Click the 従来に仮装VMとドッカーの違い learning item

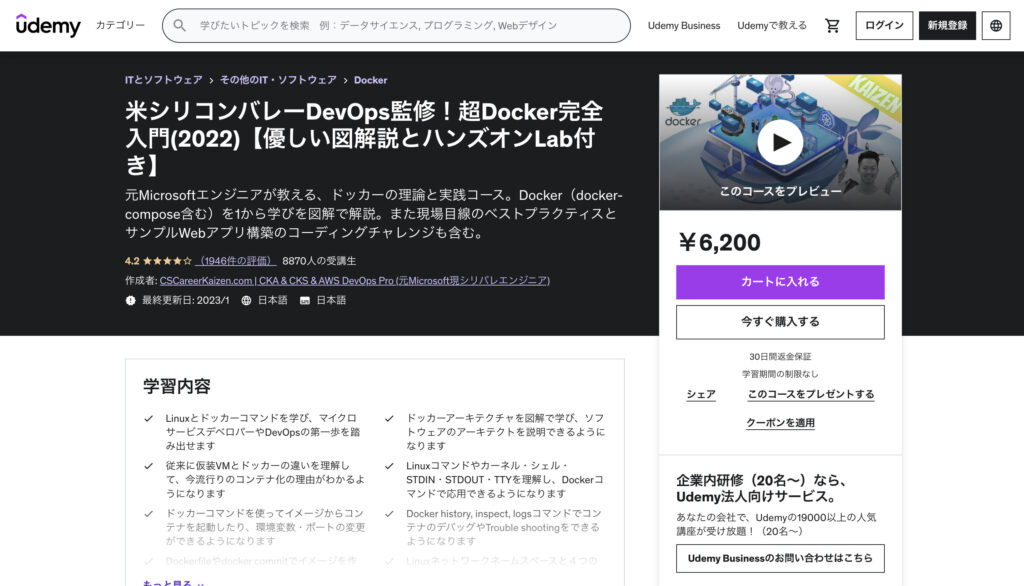pyautogui.click(x=264, y=480)
